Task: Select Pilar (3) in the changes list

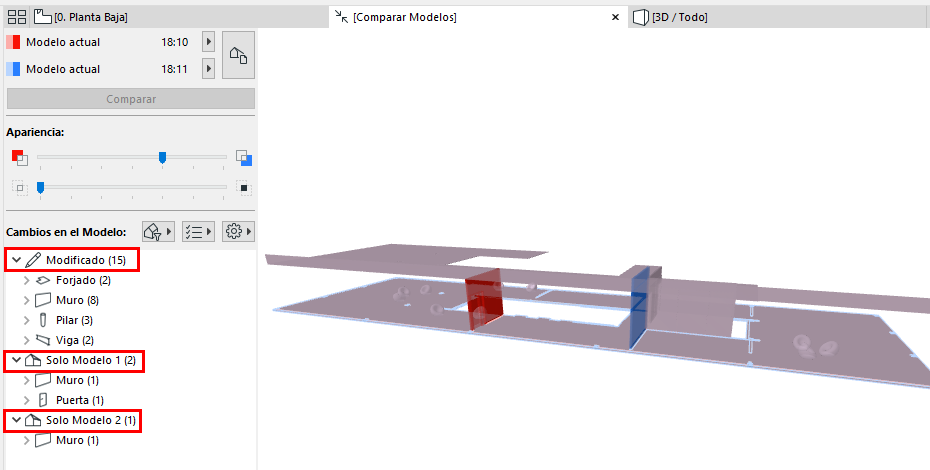Action: (x=74, y=320)
